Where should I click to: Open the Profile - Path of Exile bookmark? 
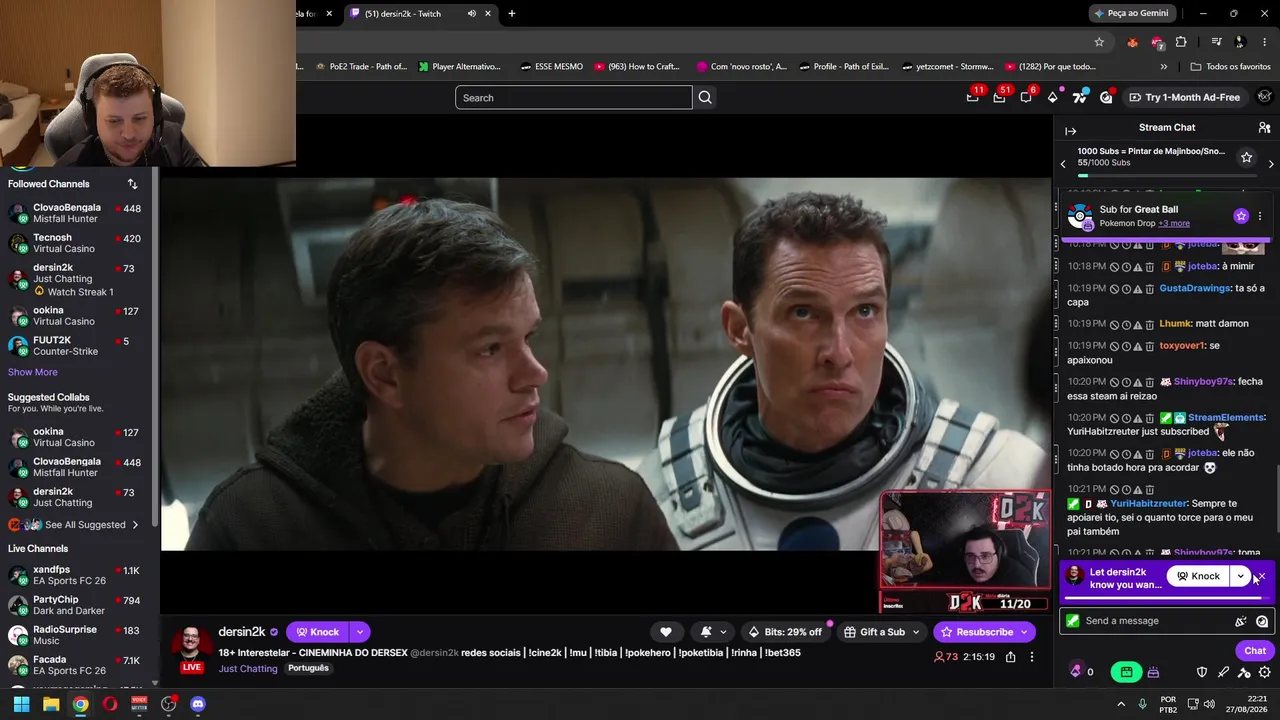point(843,67)
